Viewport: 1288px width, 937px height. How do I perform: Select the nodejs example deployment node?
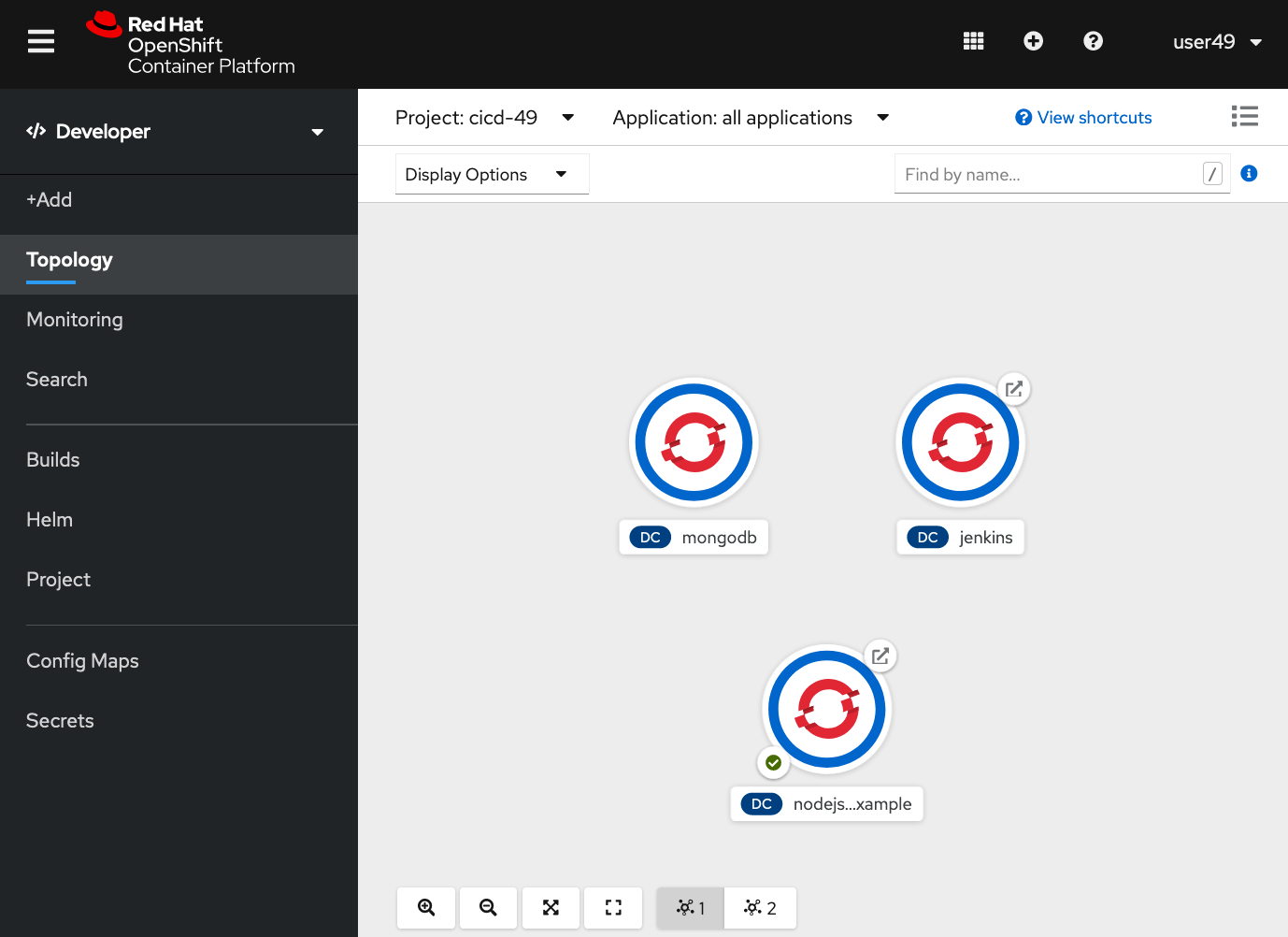(x=826, y=709)
